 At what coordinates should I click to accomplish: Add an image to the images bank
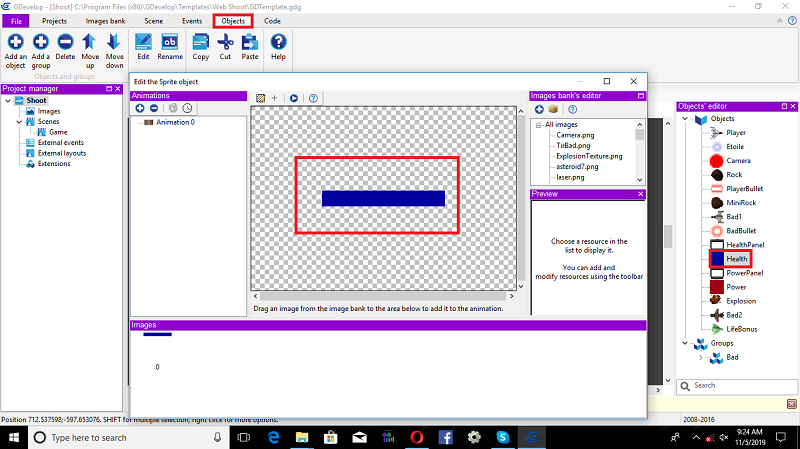[539, 109]
